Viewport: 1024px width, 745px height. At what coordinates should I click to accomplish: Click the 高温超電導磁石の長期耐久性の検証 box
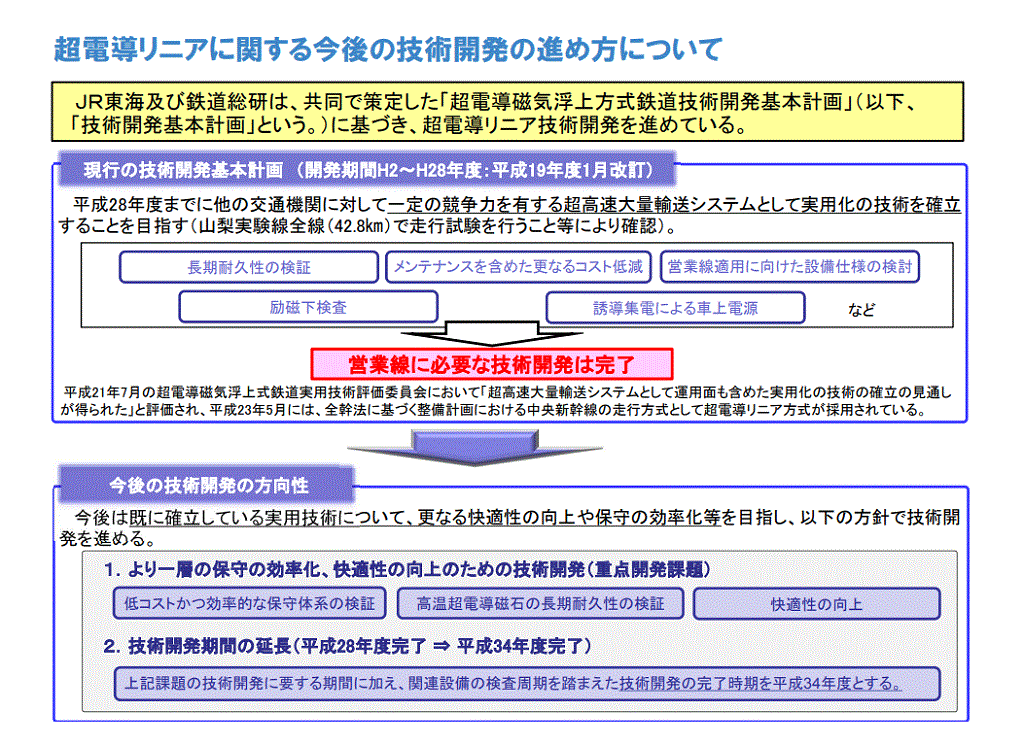click(540, 603)
